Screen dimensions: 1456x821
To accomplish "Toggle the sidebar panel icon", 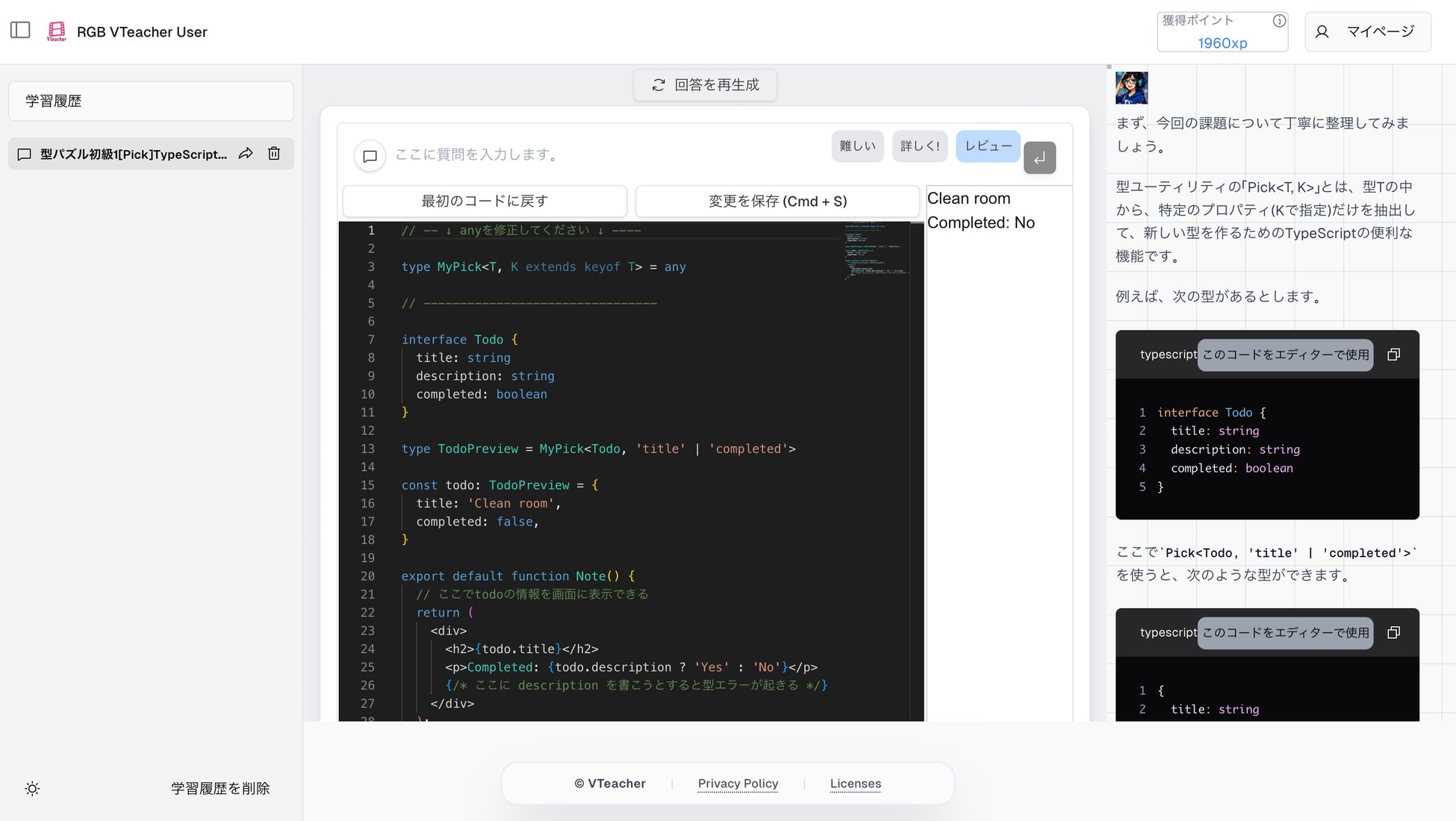I will pos(20,31).
